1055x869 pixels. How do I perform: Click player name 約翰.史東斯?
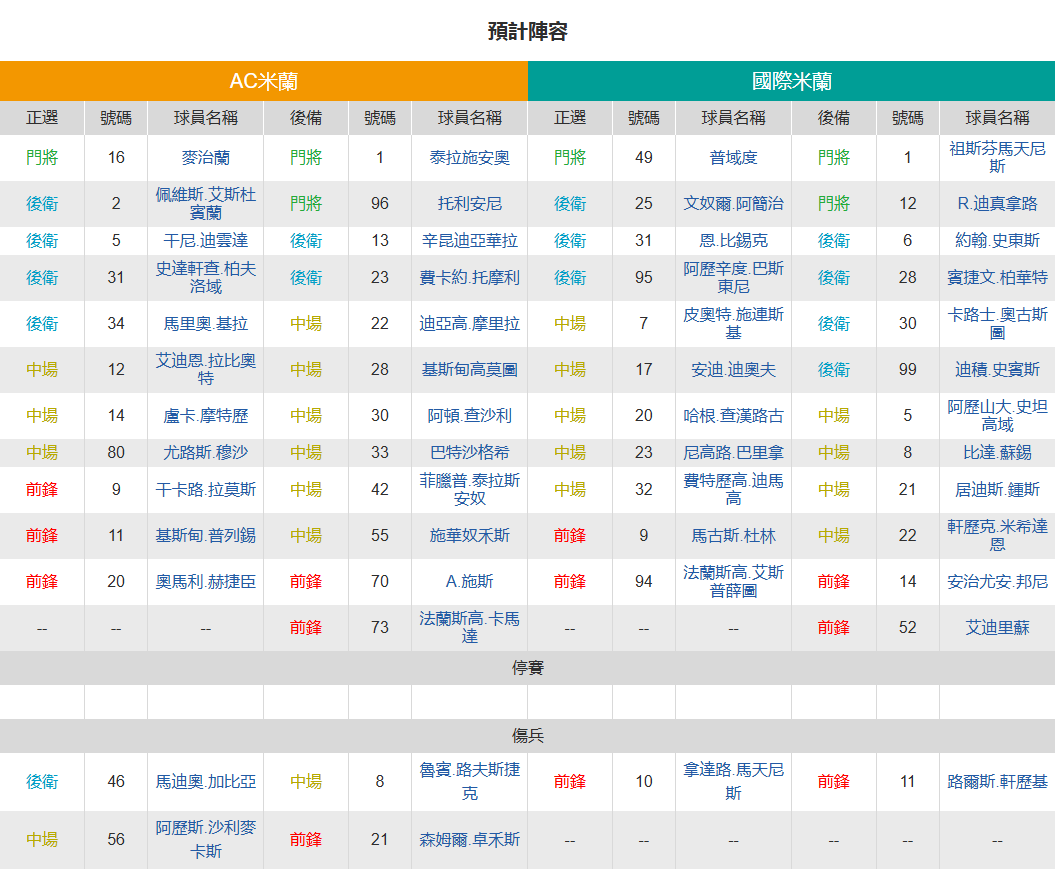click(x=997, y=240)
